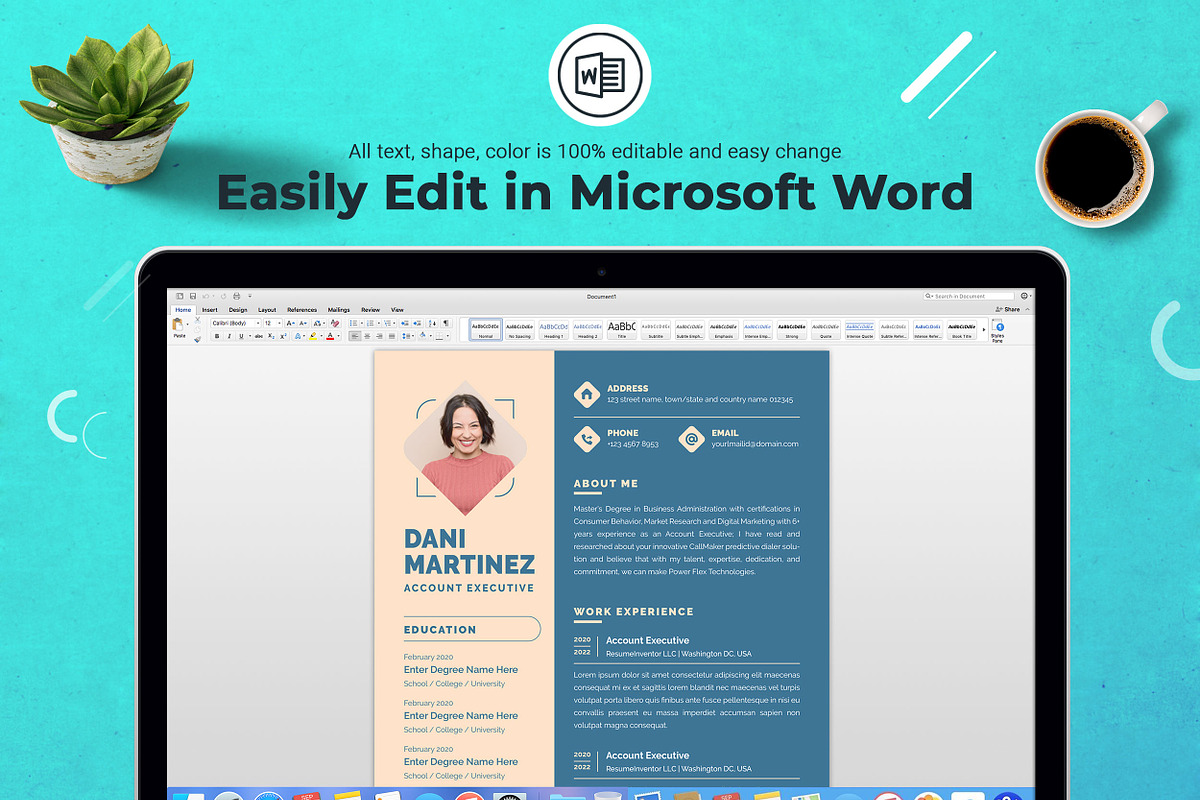Open the Styles Pane
This screenshot has height=800, width=1200.
pos(997,330)
